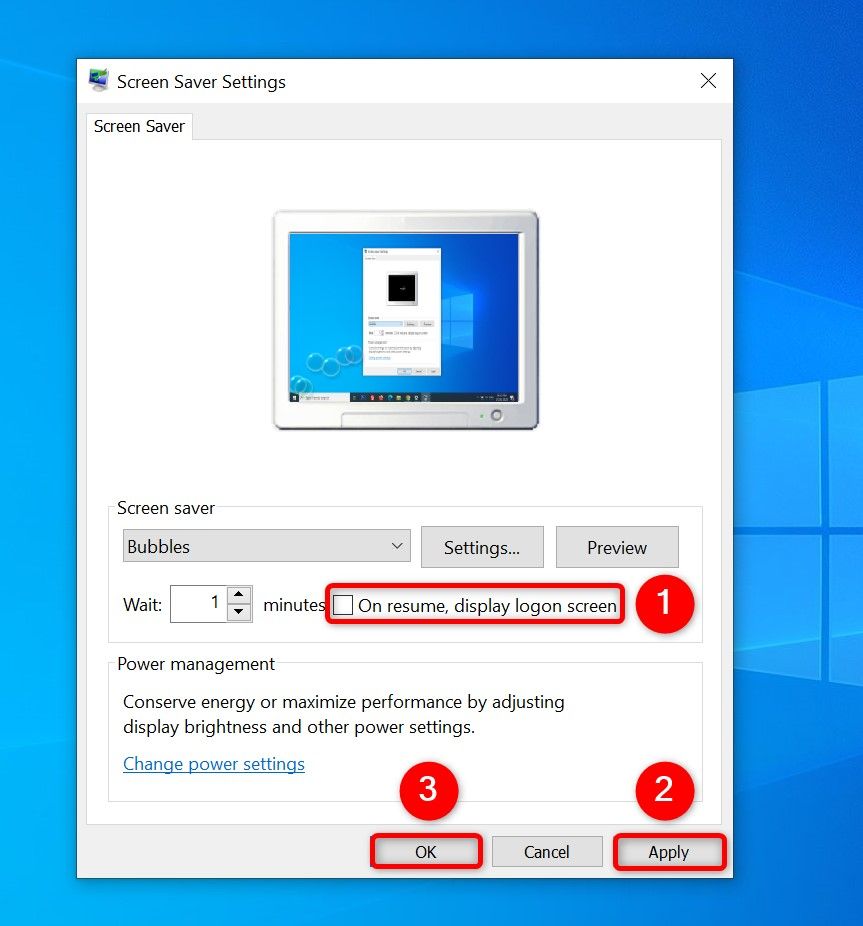Increase the Wait time with the up arrow
This screenshot has width=863, height=926.
[237, 596]
